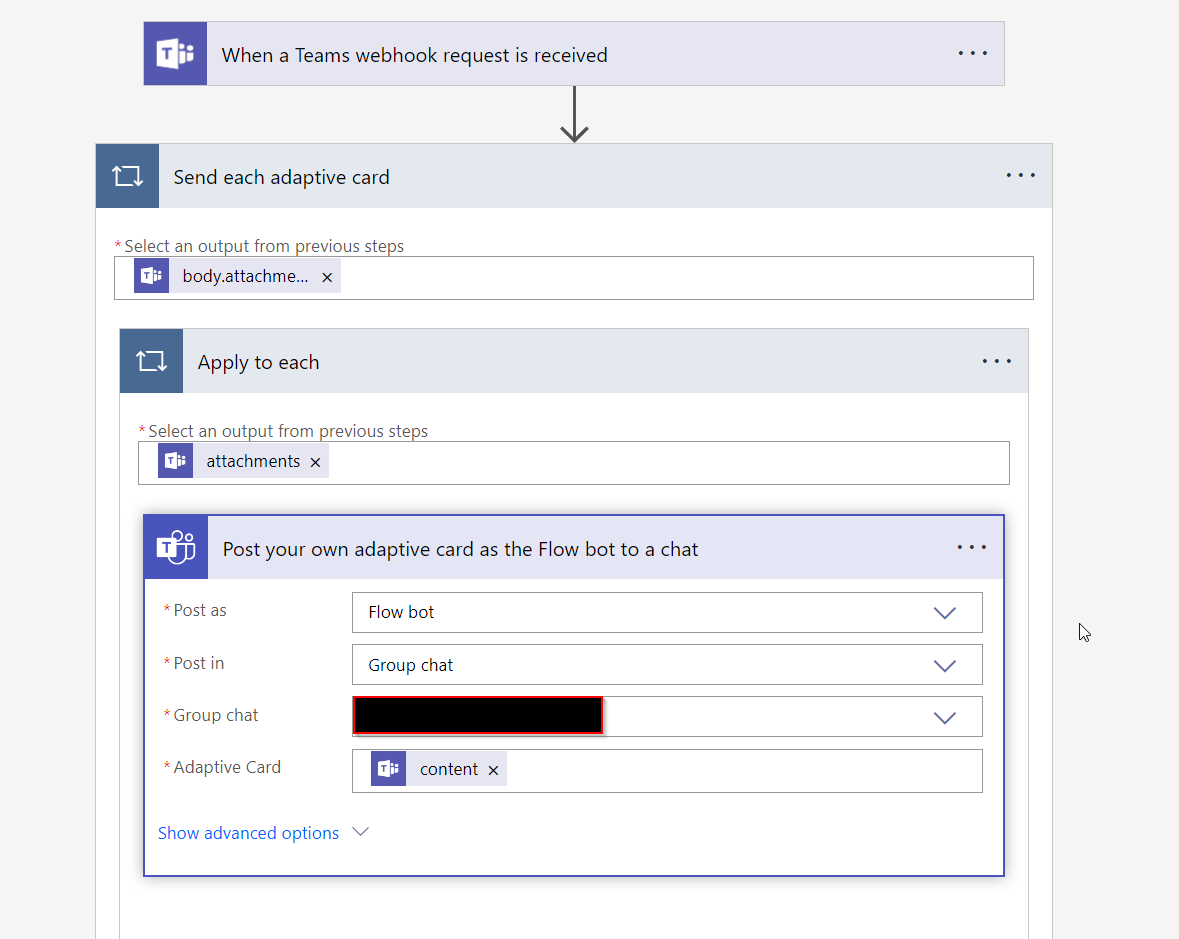Collapse Post your own adaptive card header
The width and height of the screenshot is (1179, 939).
coord(574,547)
